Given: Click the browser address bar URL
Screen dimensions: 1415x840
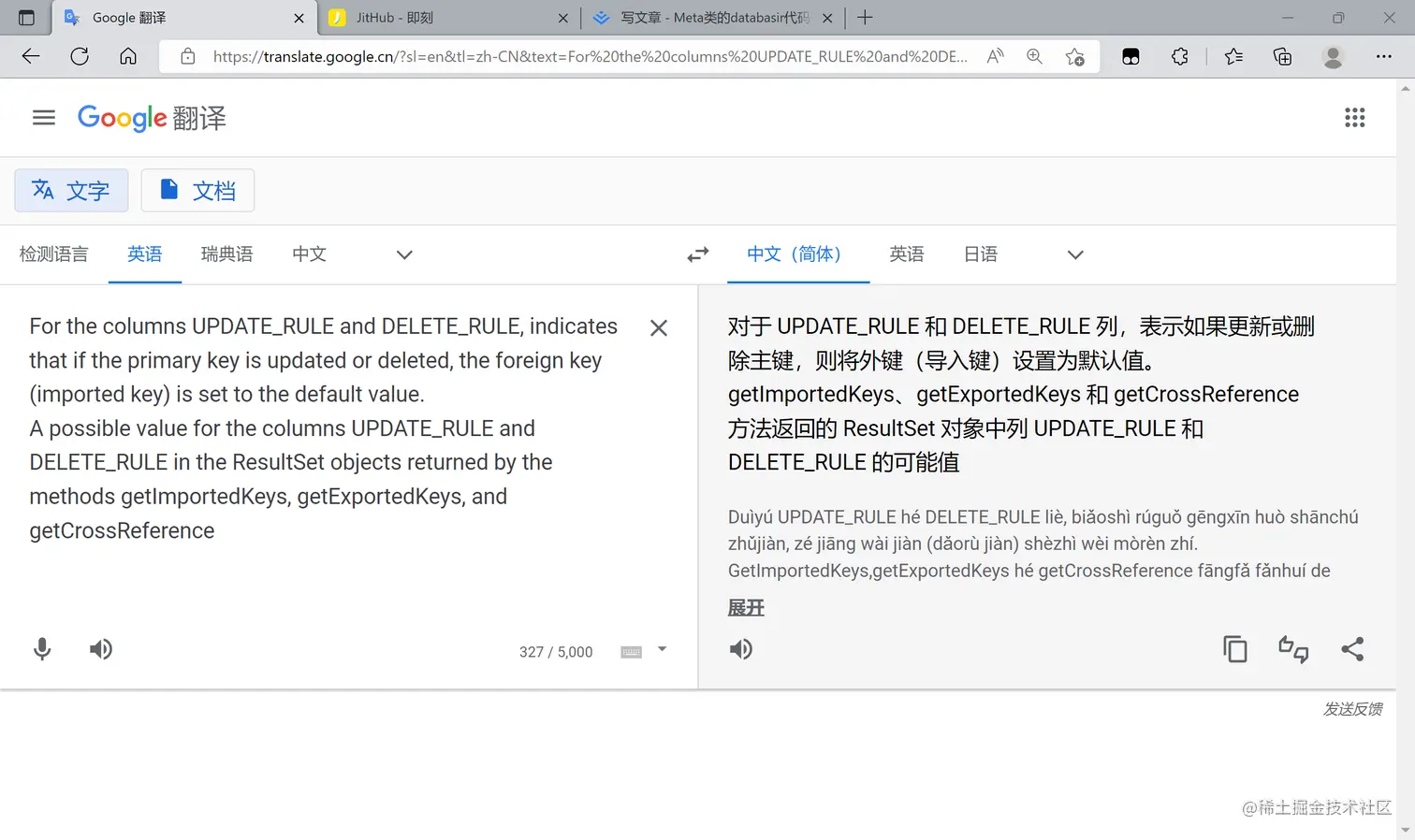Looking at the screenshot, I should [x=590, y=56].
